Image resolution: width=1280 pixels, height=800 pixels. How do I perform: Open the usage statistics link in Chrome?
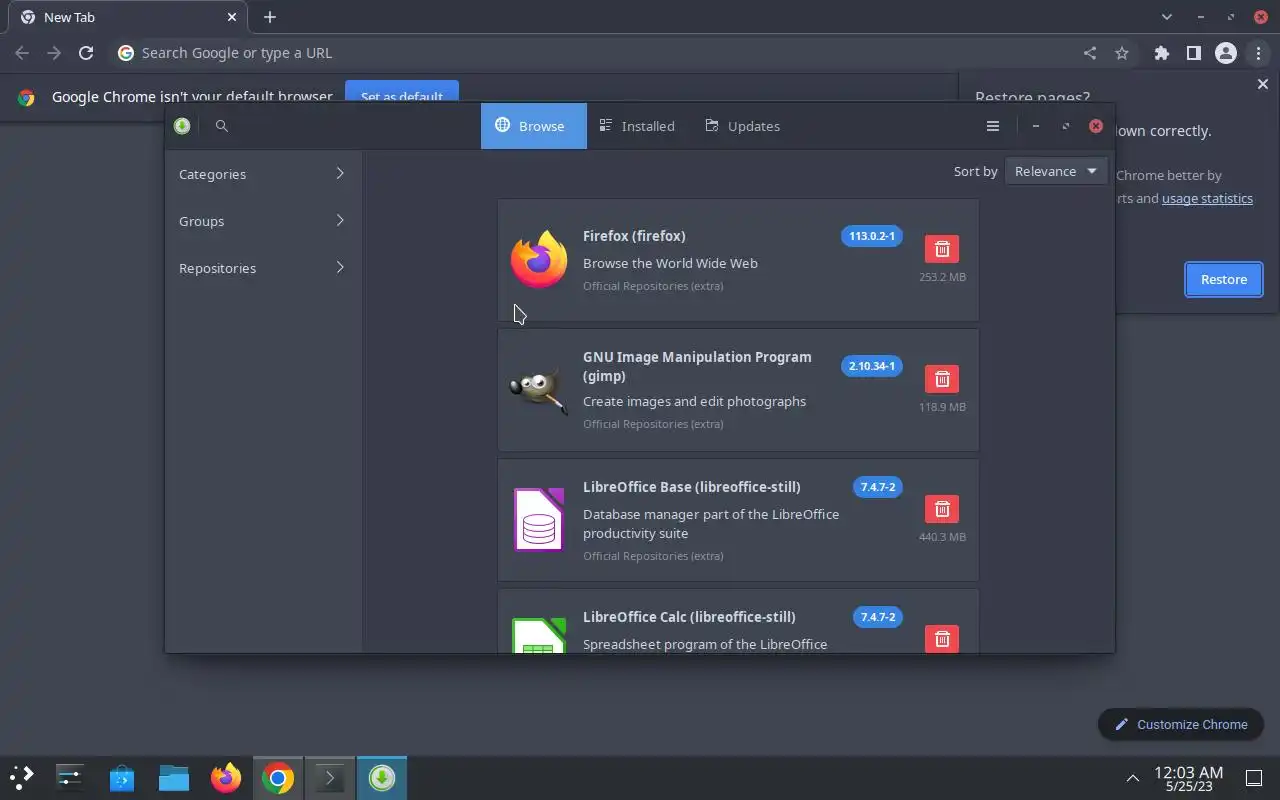tap(1207, 198)
